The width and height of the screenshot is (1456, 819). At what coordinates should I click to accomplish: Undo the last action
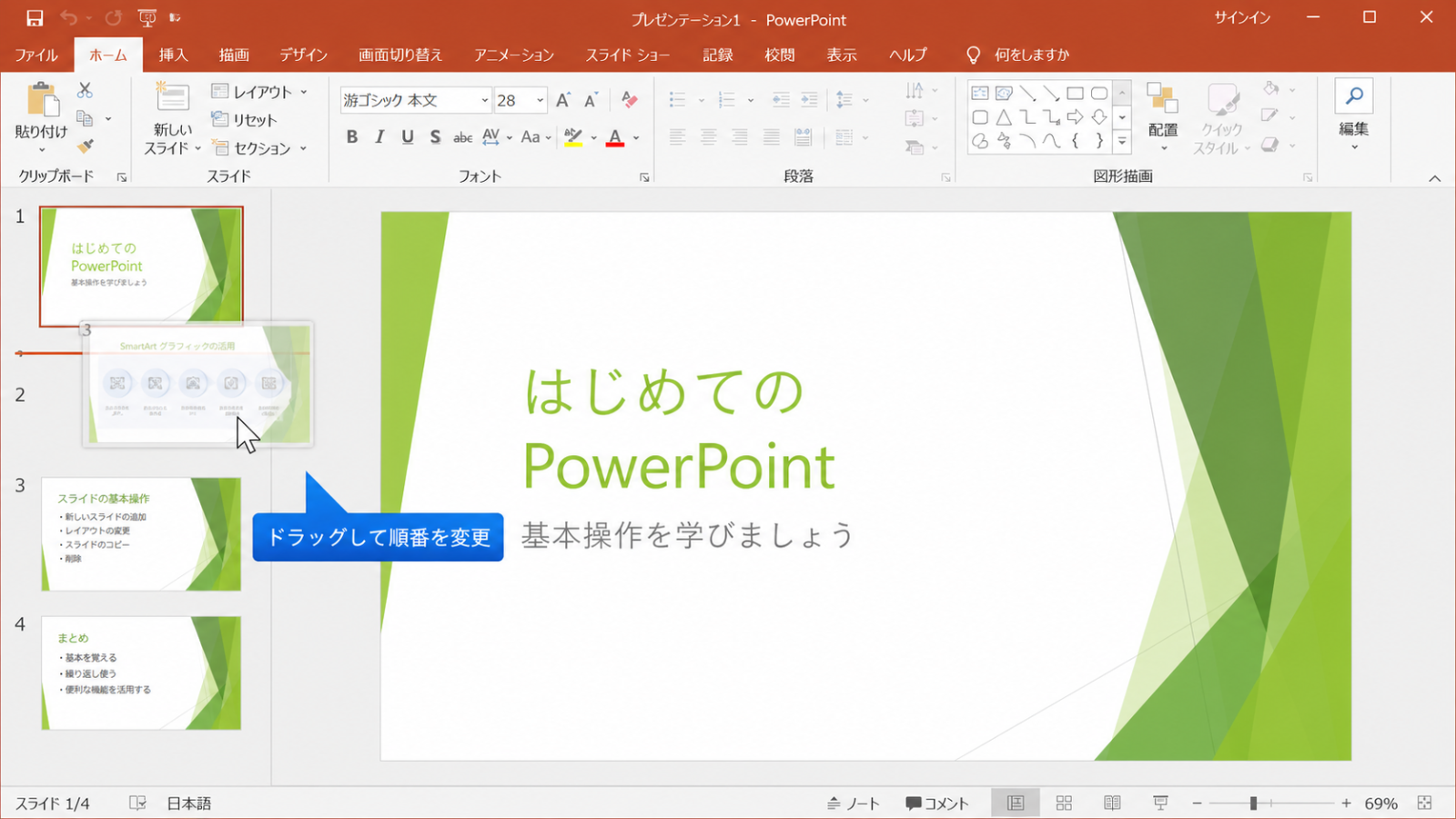pos(68,18)
